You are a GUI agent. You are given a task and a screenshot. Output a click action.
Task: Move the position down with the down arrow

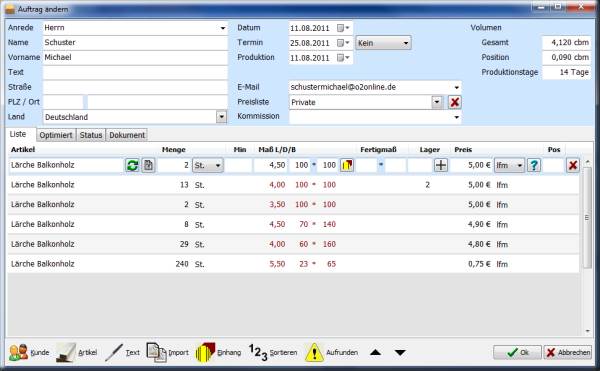(400, 352)
